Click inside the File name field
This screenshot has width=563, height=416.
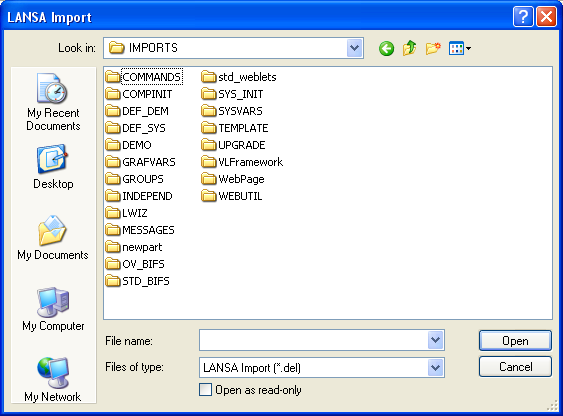click(314, 340)
